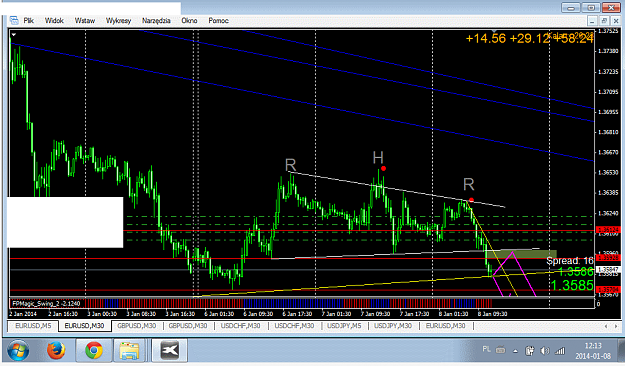Click the MetaTrader taskbar button

point(169,351)
